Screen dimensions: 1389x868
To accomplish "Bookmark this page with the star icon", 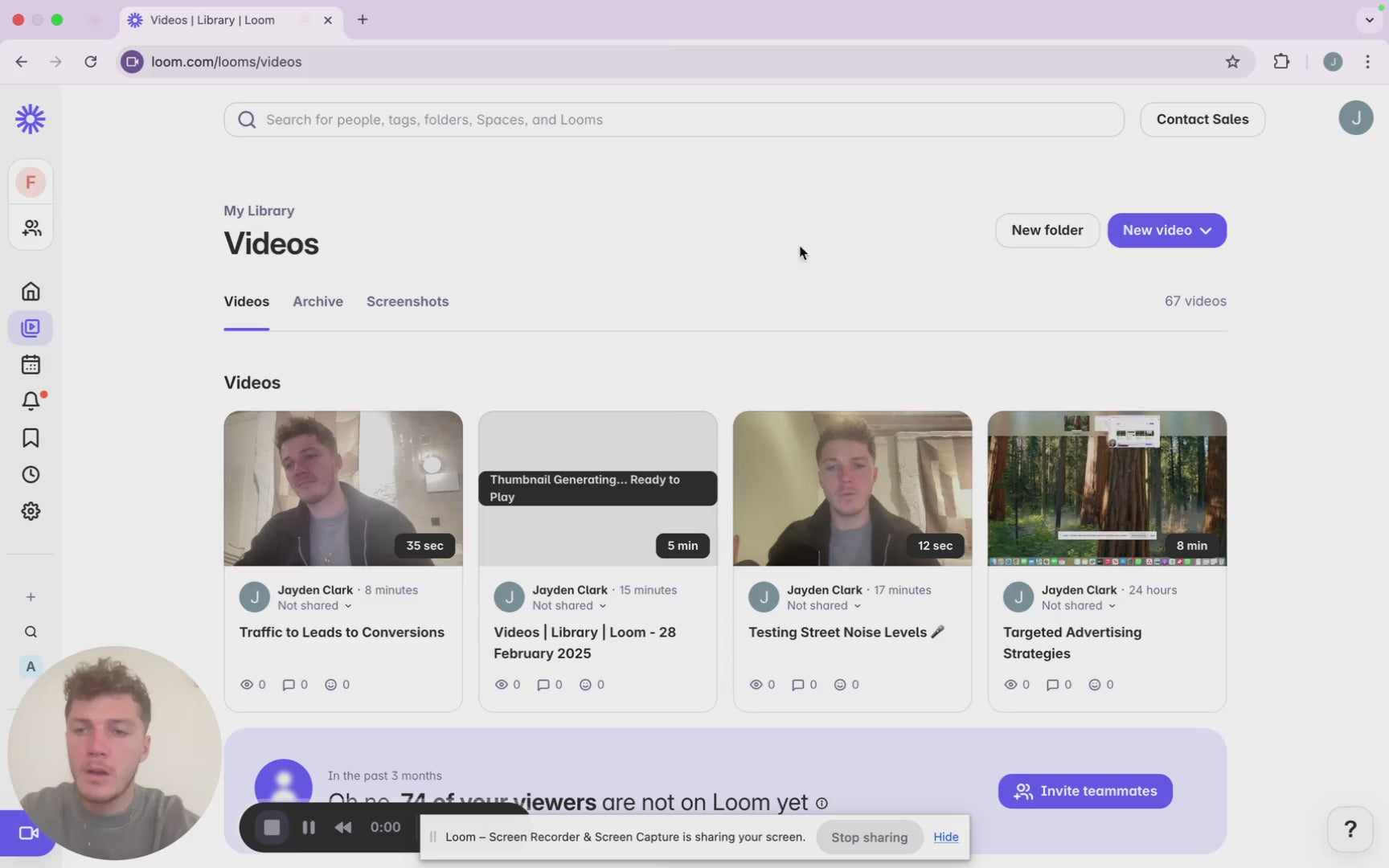I will [1232, 62].
